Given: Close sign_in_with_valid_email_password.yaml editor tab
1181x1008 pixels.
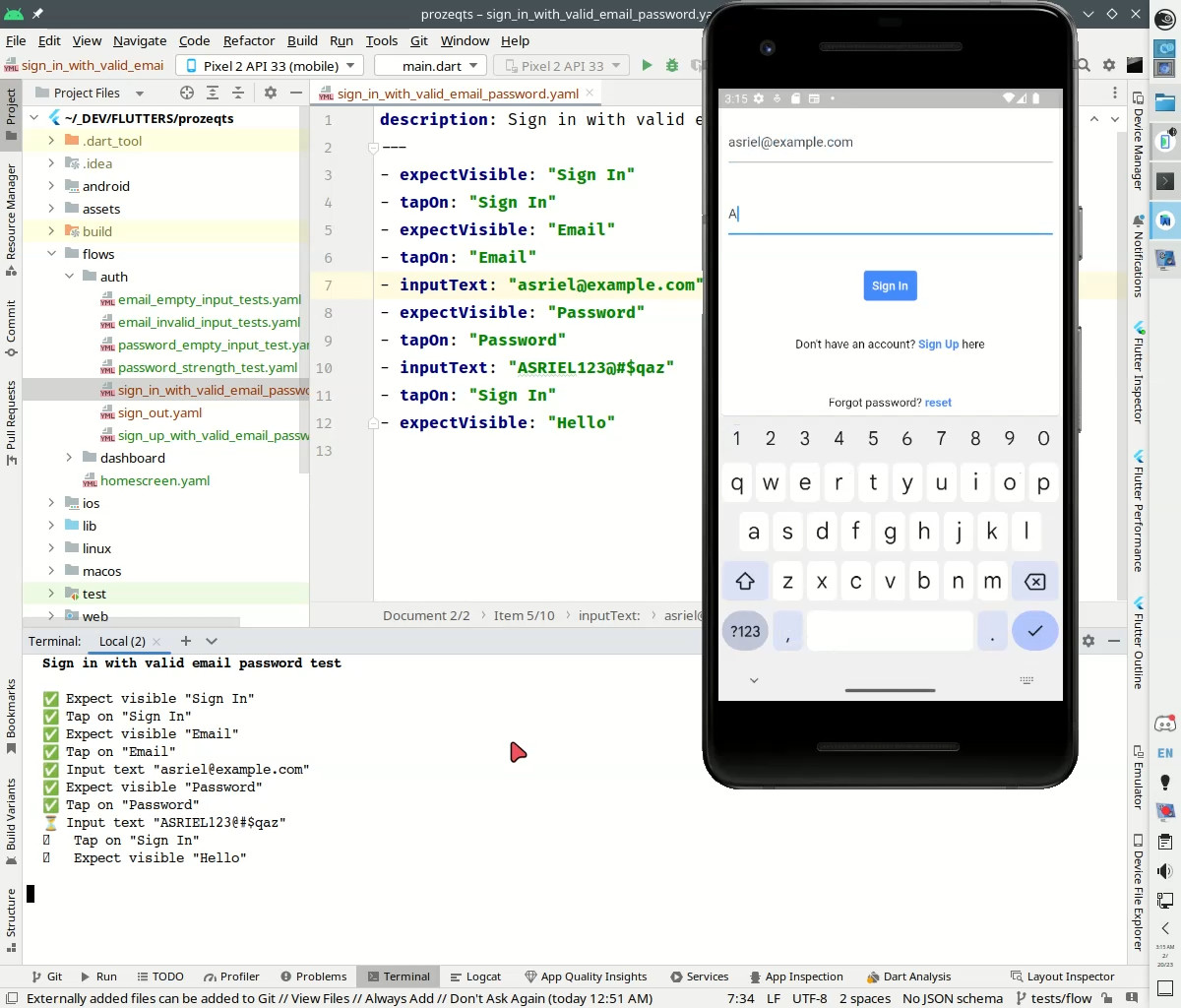Looking at the screenshot, I should pyautogui.click(x=590, y=93).
